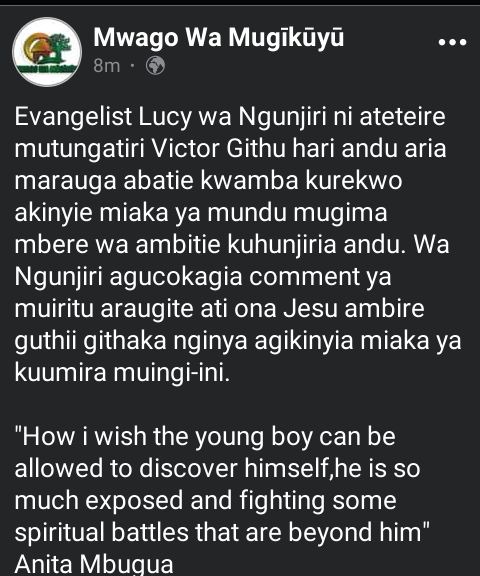Open Mwago Wa Mugĩkũyũ profile picture
The height and width of the screenshot is (576, 480).
[47, 52]
